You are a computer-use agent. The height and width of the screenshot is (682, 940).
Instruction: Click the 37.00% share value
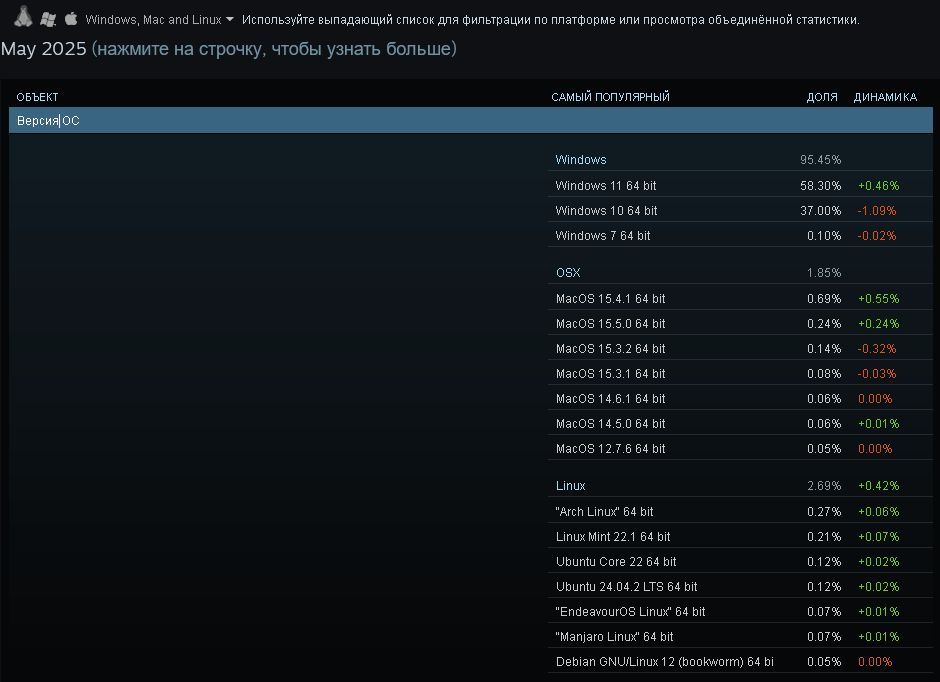coord(820,210)
